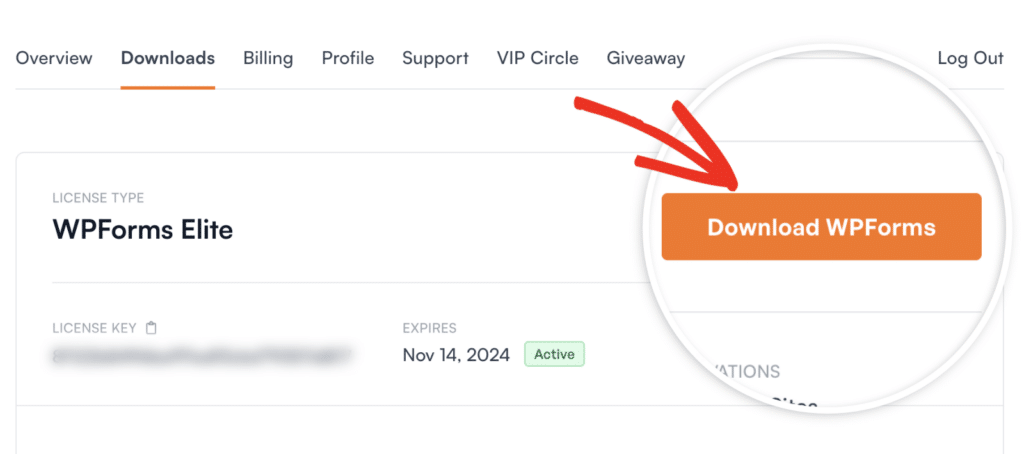This screenshot has height=454, width=1024.
Task: View the VIP Circle tab
Action: 538,58
